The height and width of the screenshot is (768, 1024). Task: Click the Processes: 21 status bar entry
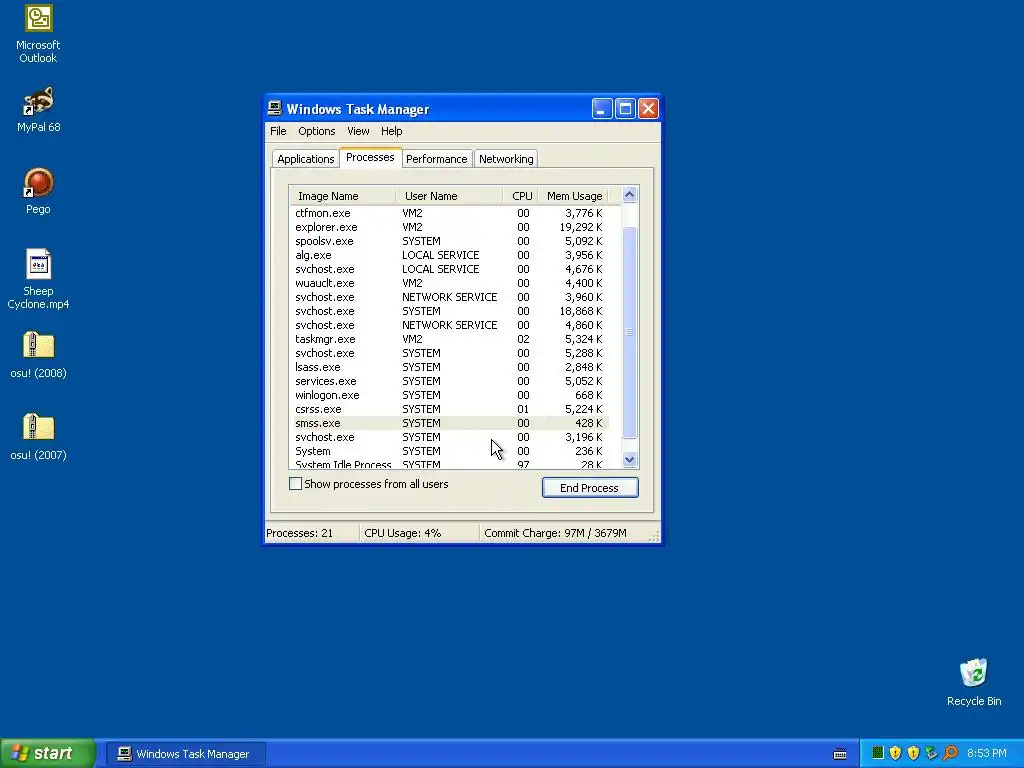pyautogui.click(x=312, y=533)
